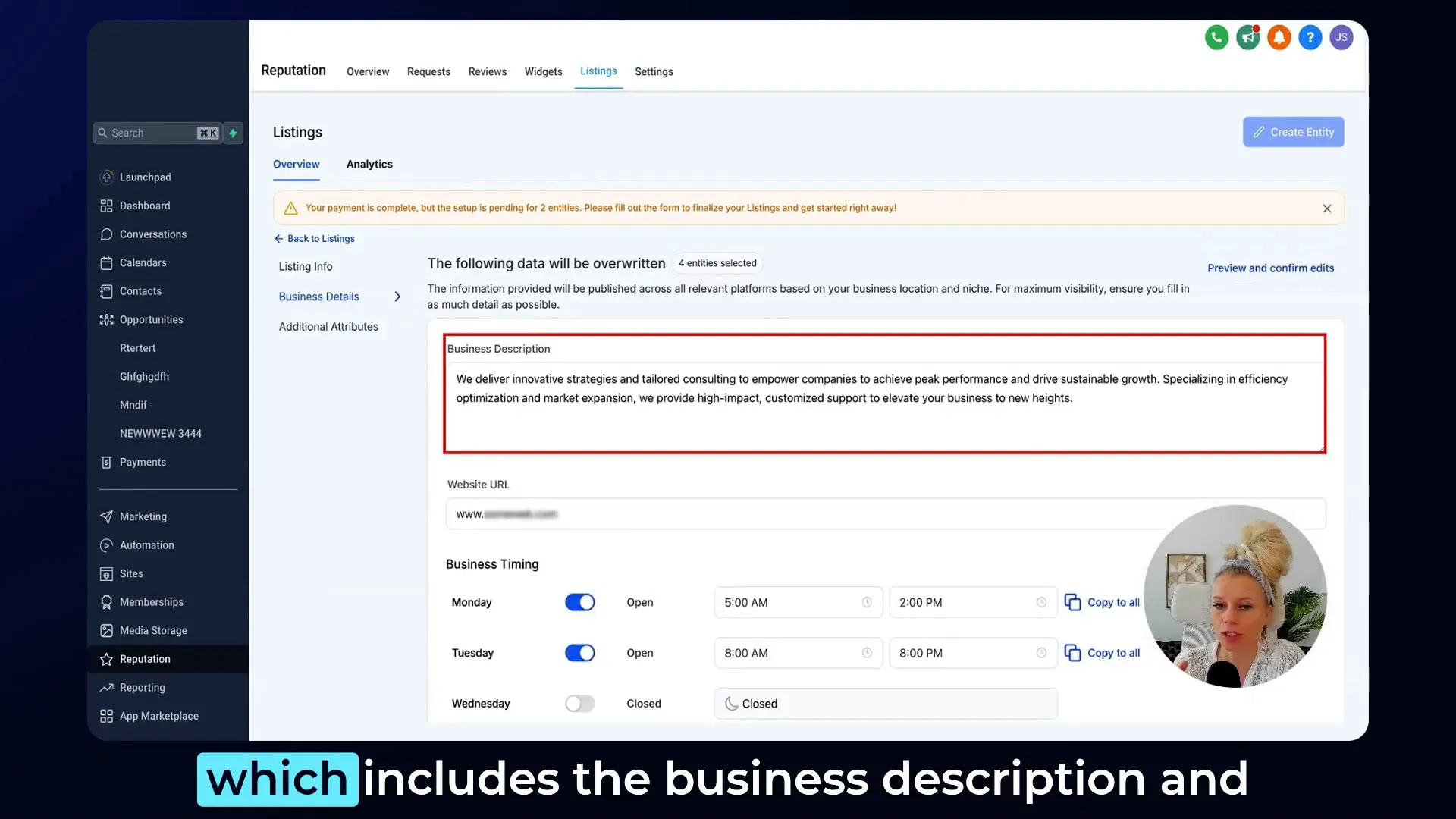Click the Create Entity button

click(1293, 132)
